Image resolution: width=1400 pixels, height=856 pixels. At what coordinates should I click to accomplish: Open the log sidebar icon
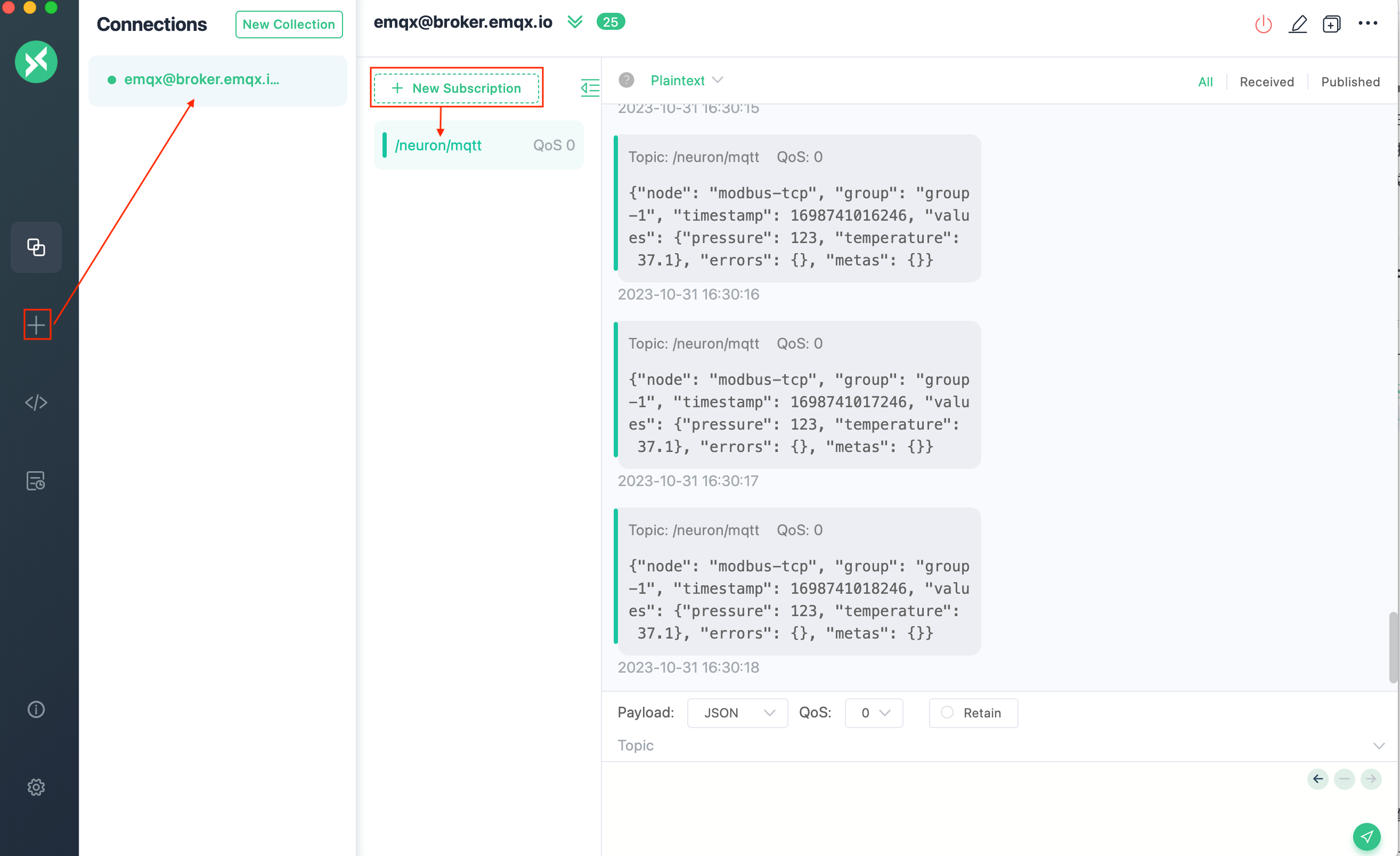click(x=36, y=481)
